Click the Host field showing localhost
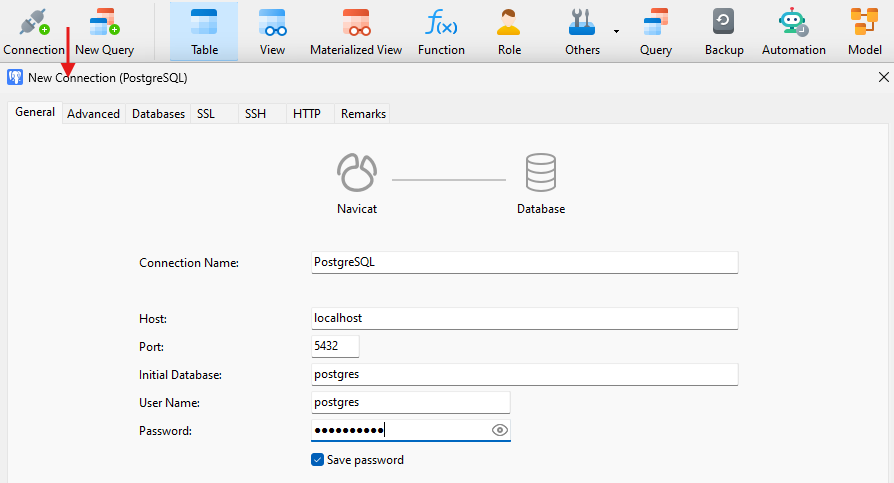The width and height of the screenshot is (894, 483). point(525,318)
